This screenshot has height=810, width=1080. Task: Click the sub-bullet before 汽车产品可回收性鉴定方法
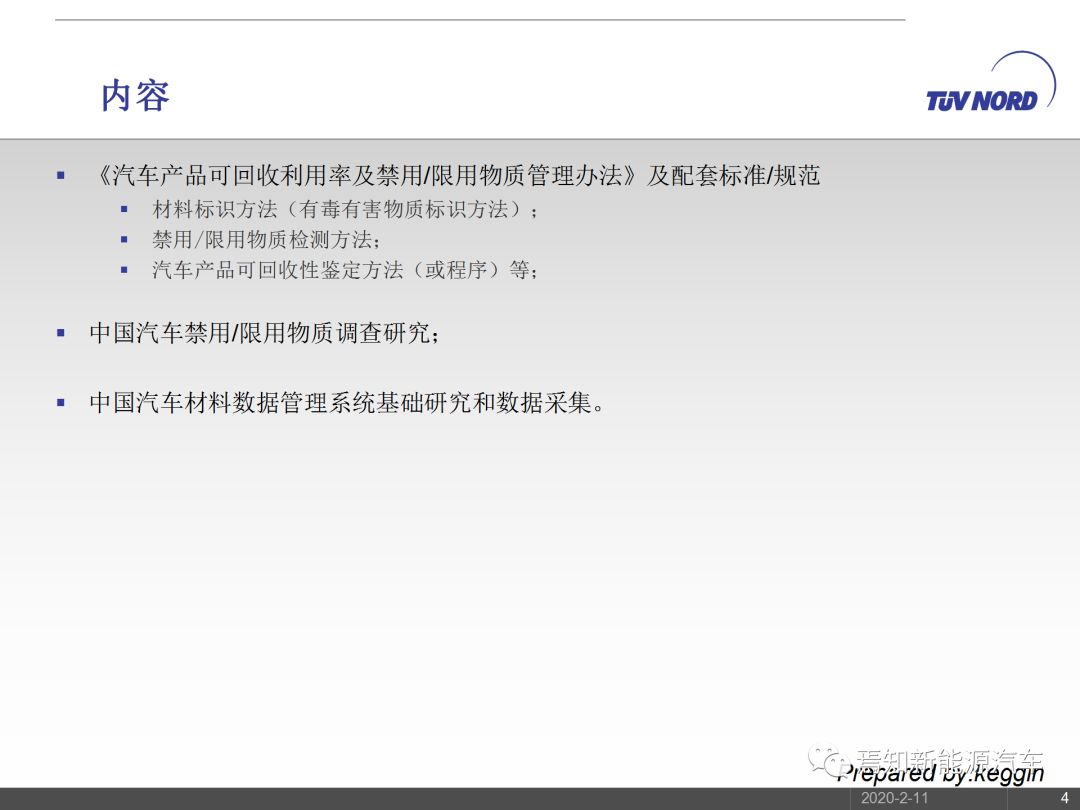click(x=124, y=269)
